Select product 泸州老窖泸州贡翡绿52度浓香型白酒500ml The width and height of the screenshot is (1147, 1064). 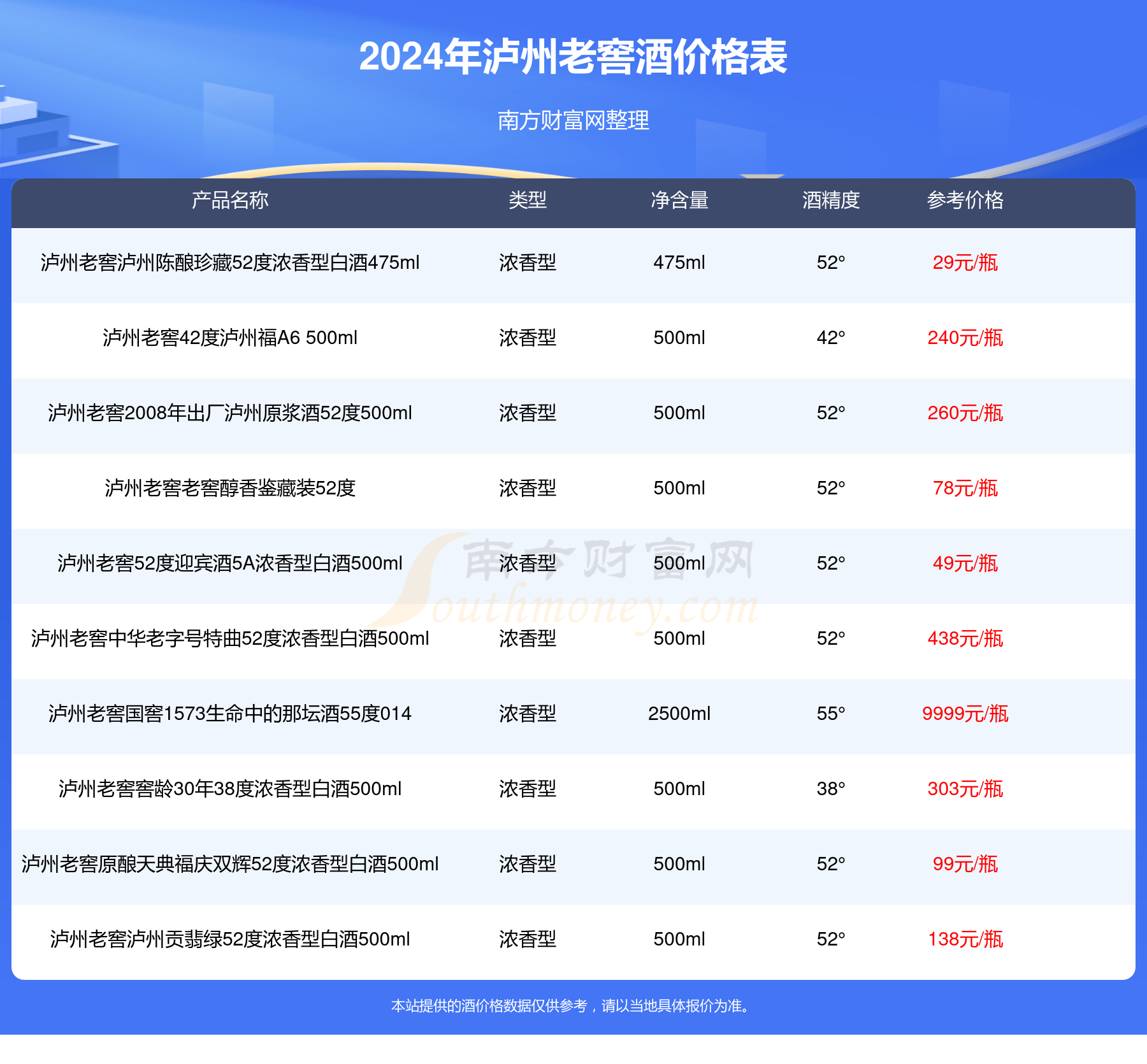coord(230,939)
